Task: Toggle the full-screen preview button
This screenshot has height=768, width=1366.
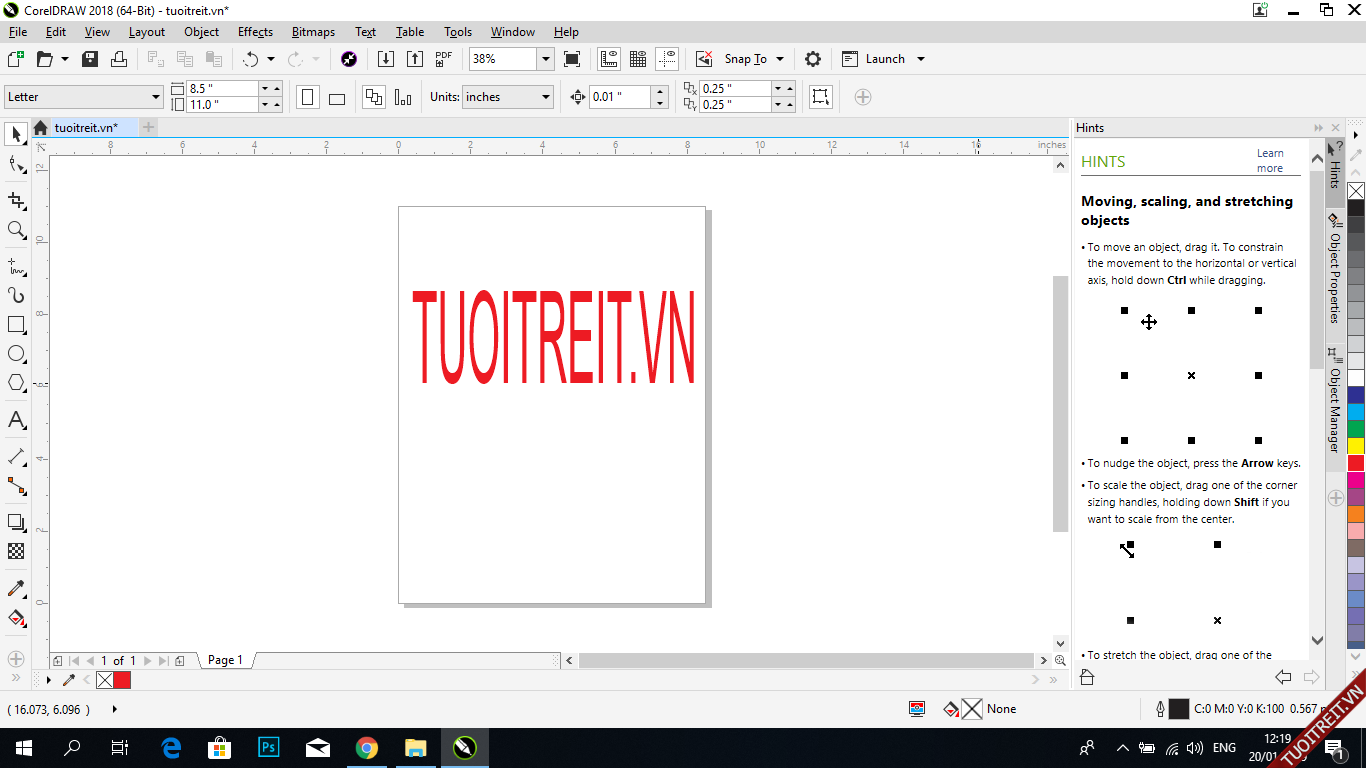Action: (x=572, y=59)
